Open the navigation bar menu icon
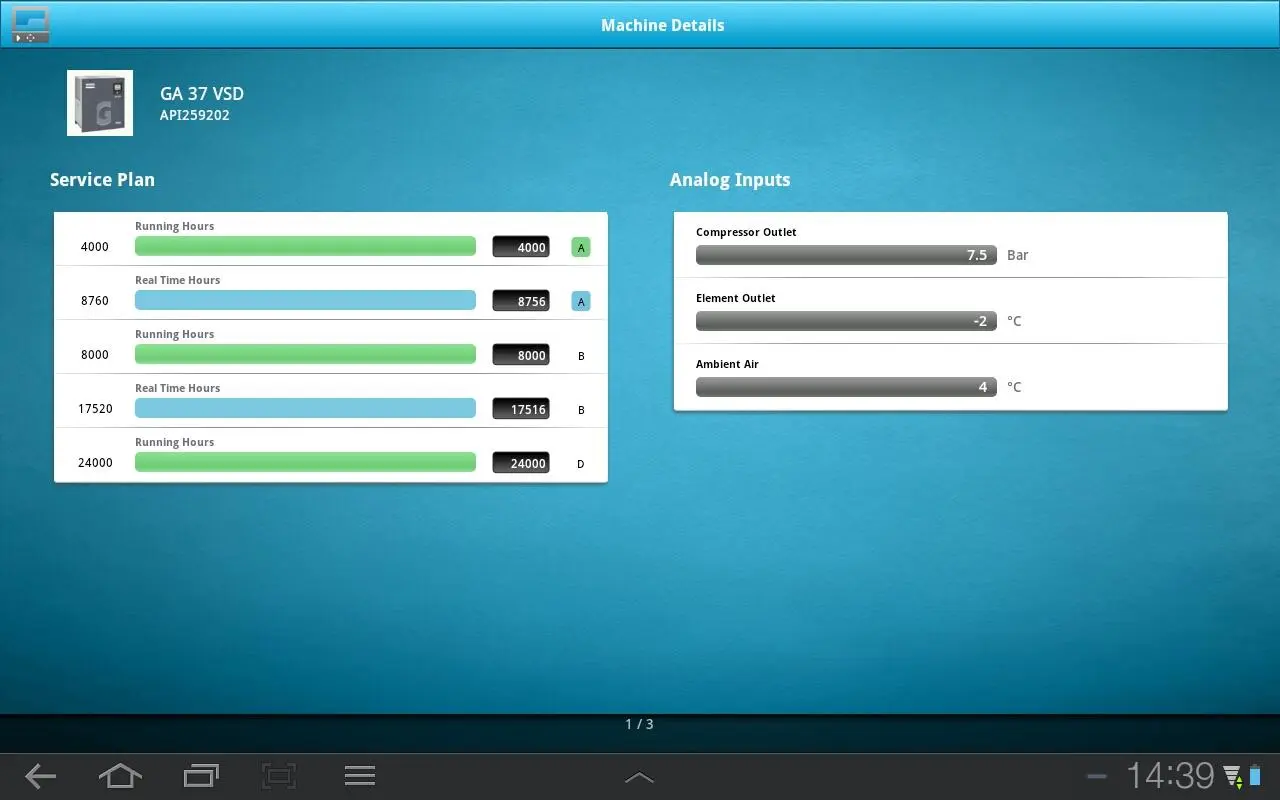Viewport: 1280px width, 800px height. (x=359, y=776)
